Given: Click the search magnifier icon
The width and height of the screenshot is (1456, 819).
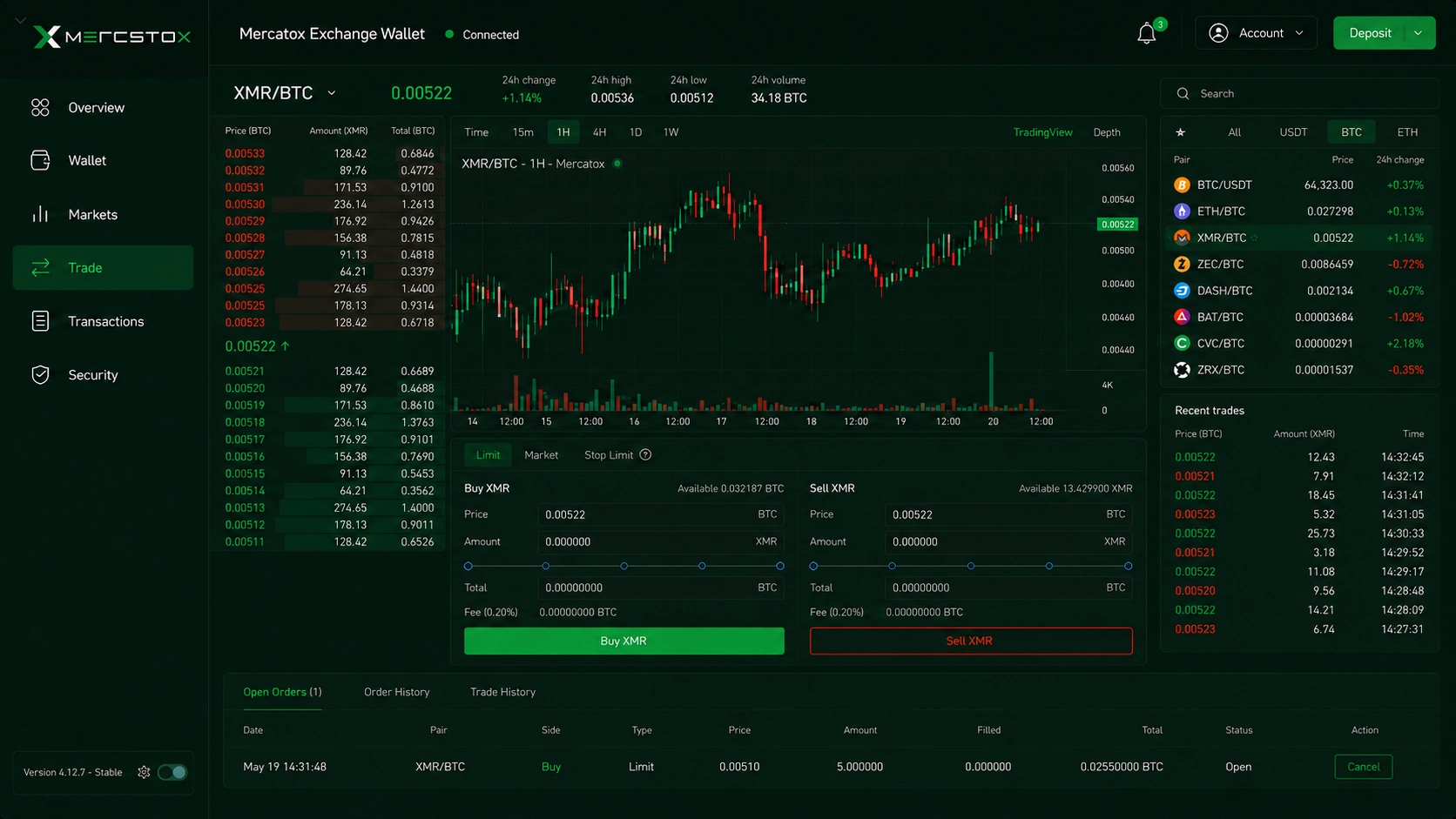Looking at the screenshot, I should [1183, 93].
